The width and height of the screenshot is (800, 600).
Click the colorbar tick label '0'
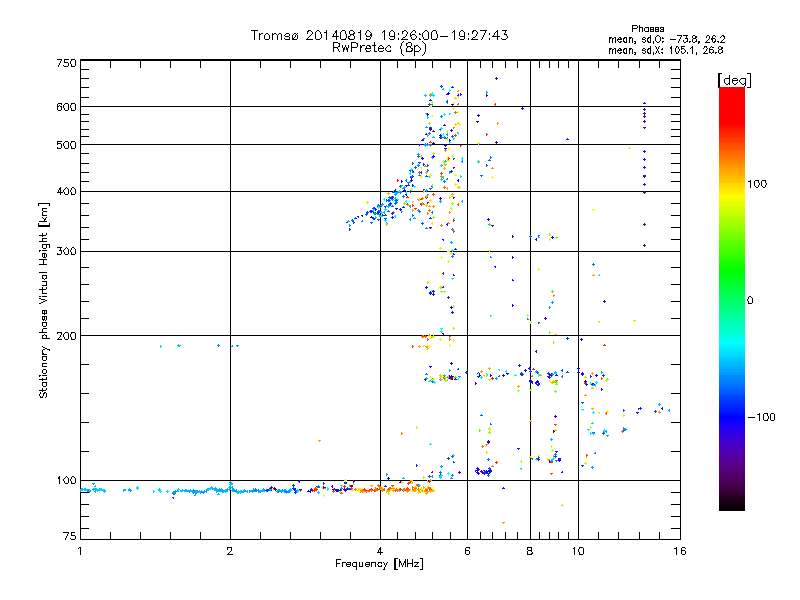(750, 301)
